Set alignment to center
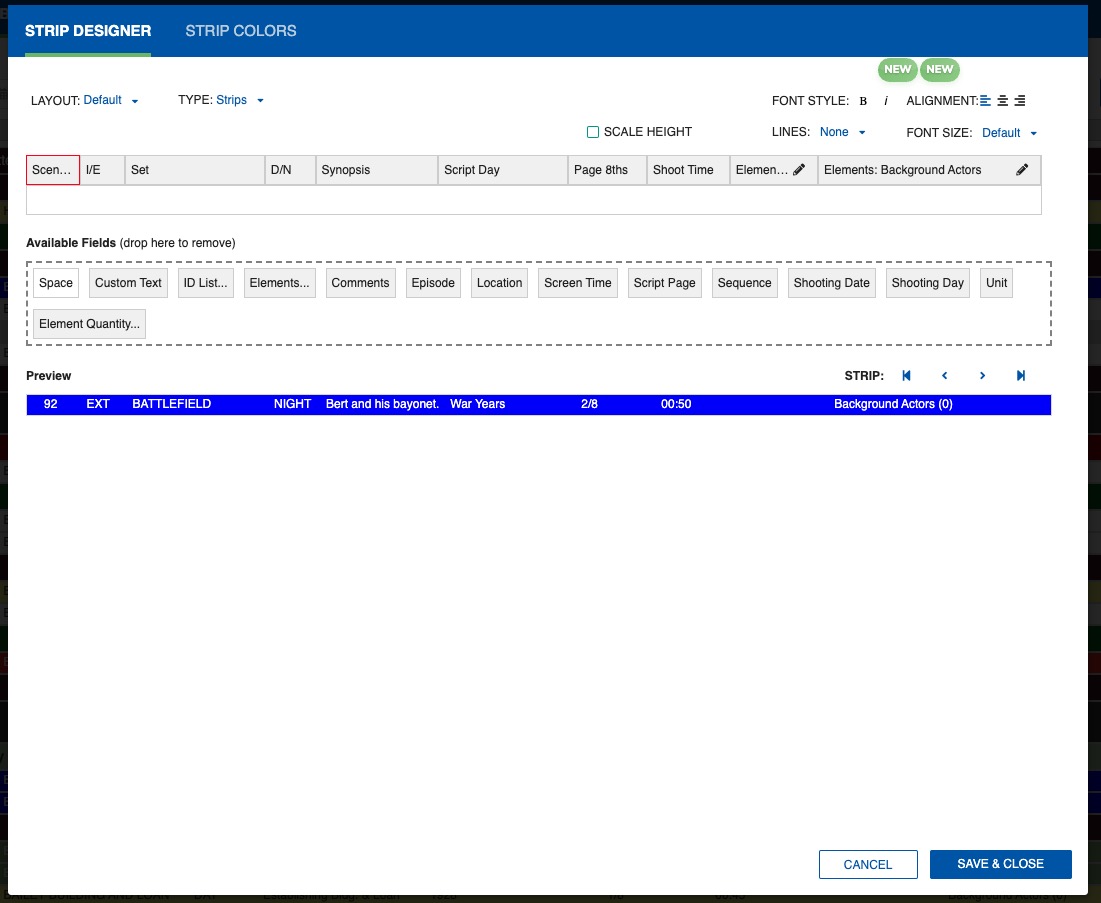 (x=1003, y=101)
